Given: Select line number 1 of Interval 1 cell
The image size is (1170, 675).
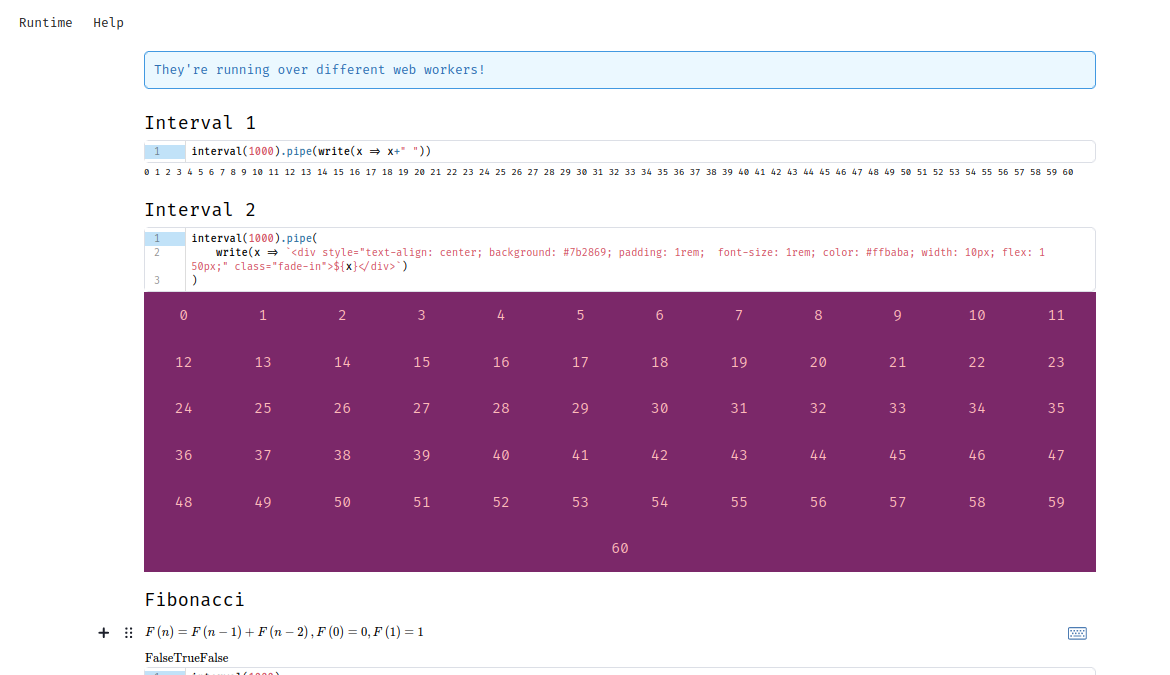Looking at the screenshot, I should tap(165, 151).
